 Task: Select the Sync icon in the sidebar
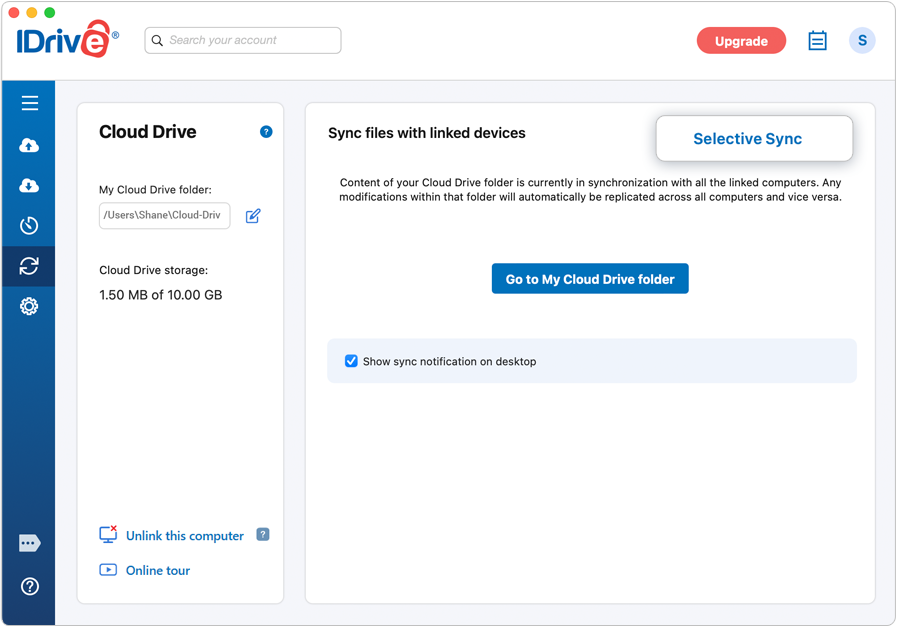(x=29, y=266)
